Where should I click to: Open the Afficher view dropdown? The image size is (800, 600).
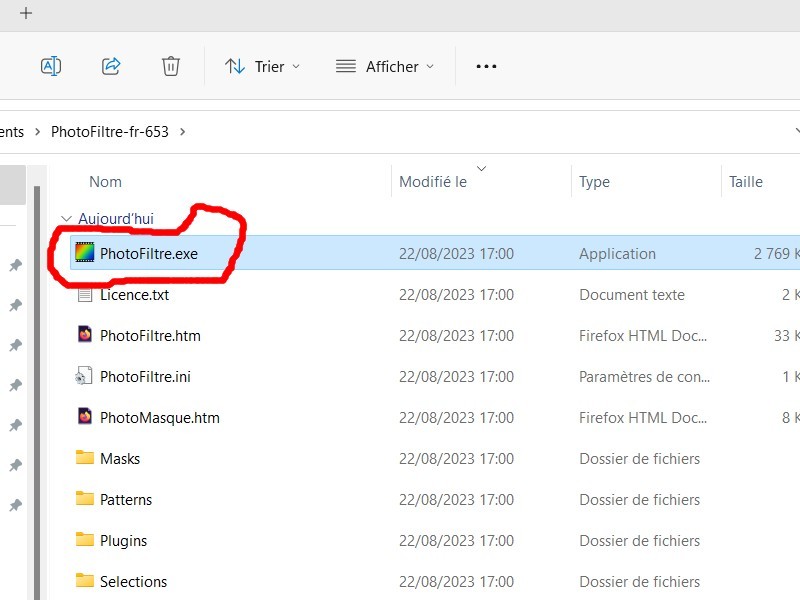(x=385, y=66)
